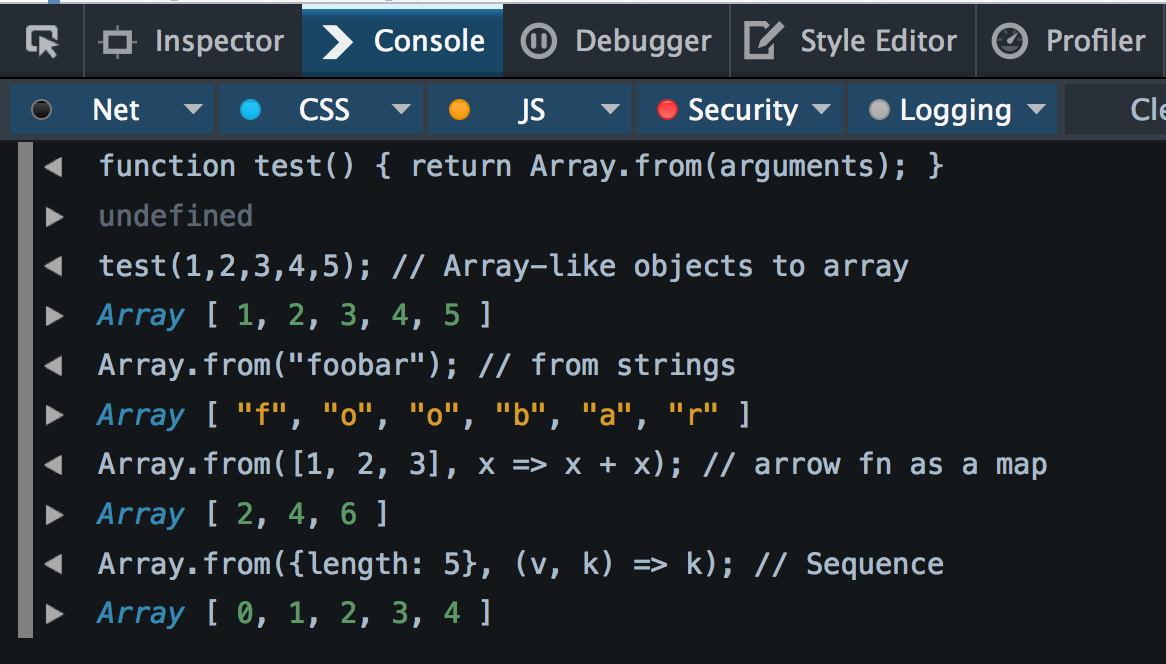Click input arrow beside test(1,2,3,4,5) line
Screen dimensions: 1166x664
(x=54, y=266)
